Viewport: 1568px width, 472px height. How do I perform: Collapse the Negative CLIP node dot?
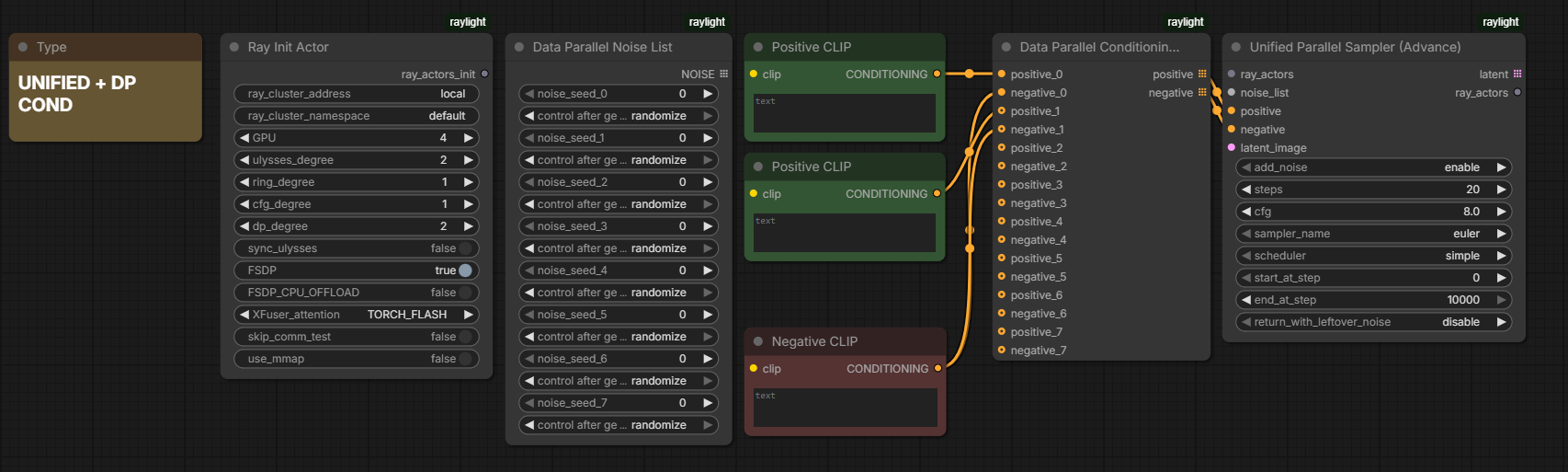pos(758,341)
